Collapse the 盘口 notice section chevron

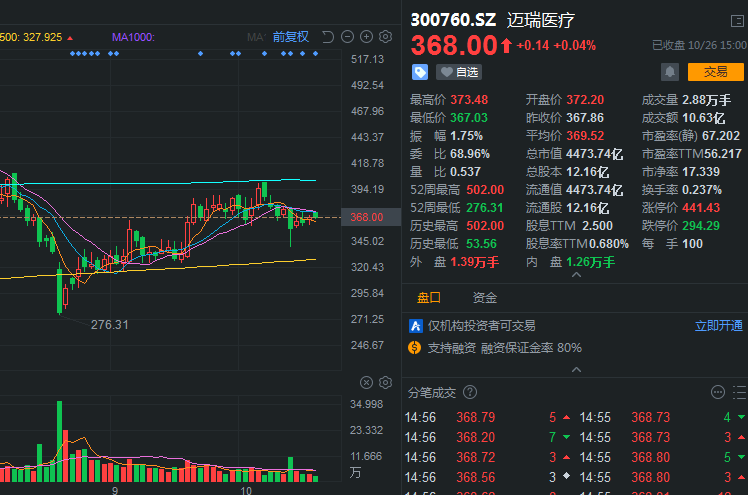tap(576, 370)
